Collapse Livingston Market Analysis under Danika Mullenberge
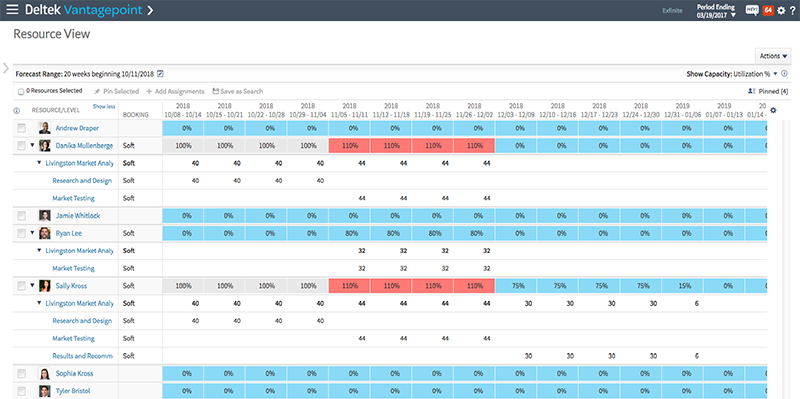 pyautogui.click(x=39, y=163)
